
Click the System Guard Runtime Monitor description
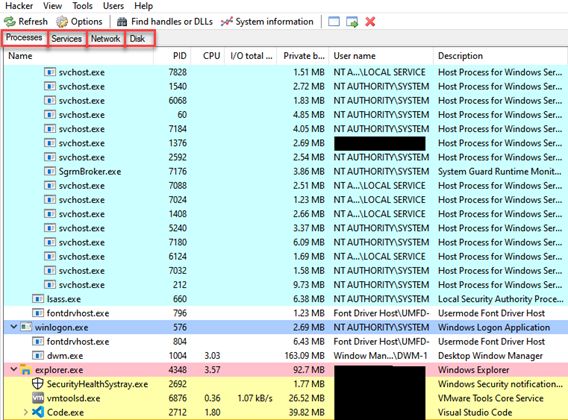point(500,171)
